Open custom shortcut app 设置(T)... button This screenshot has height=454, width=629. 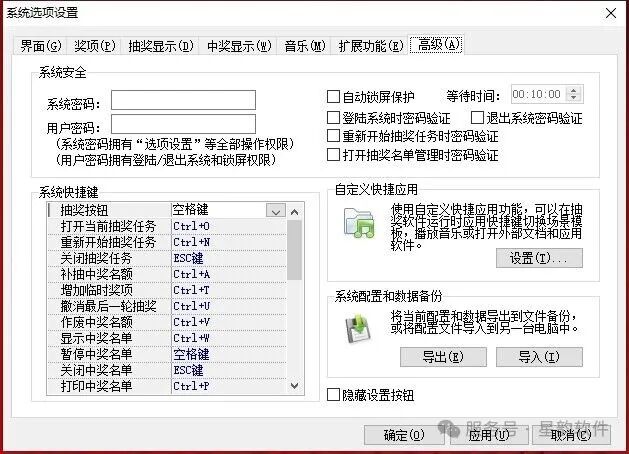(x=539, y=258)
